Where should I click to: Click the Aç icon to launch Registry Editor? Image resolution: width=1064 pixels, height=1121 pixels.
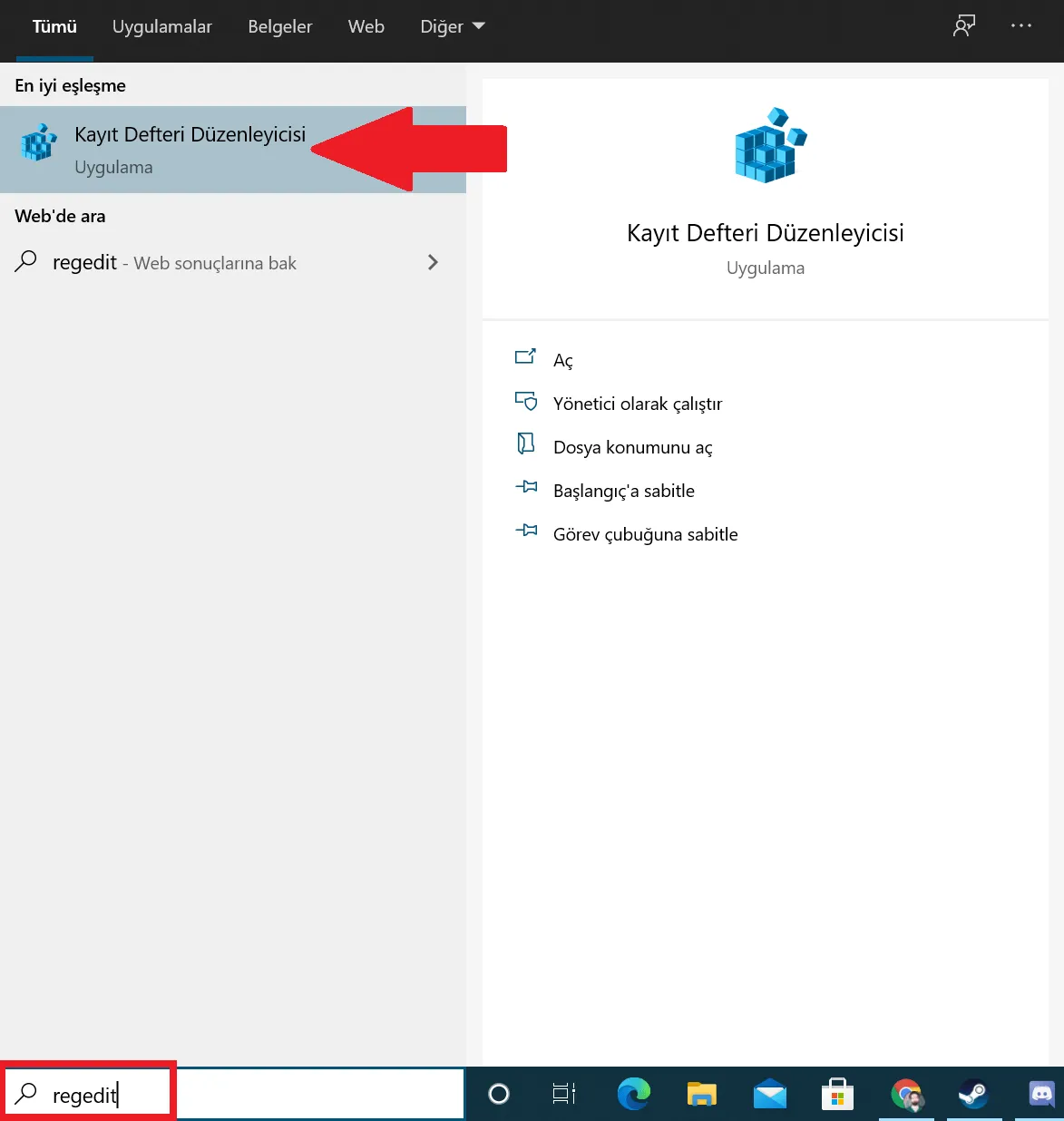point(526,357)
